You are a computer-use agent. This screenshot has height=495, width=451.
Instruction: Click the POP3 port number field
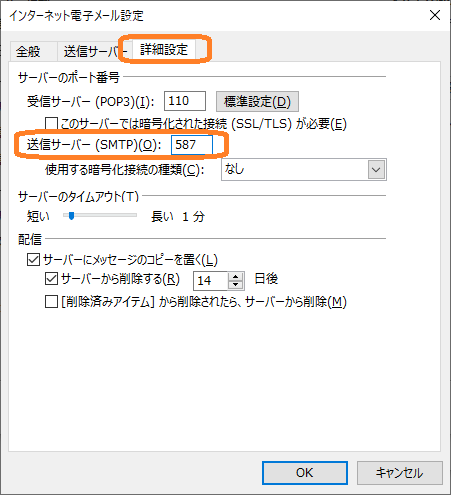(x=185, y=101)
